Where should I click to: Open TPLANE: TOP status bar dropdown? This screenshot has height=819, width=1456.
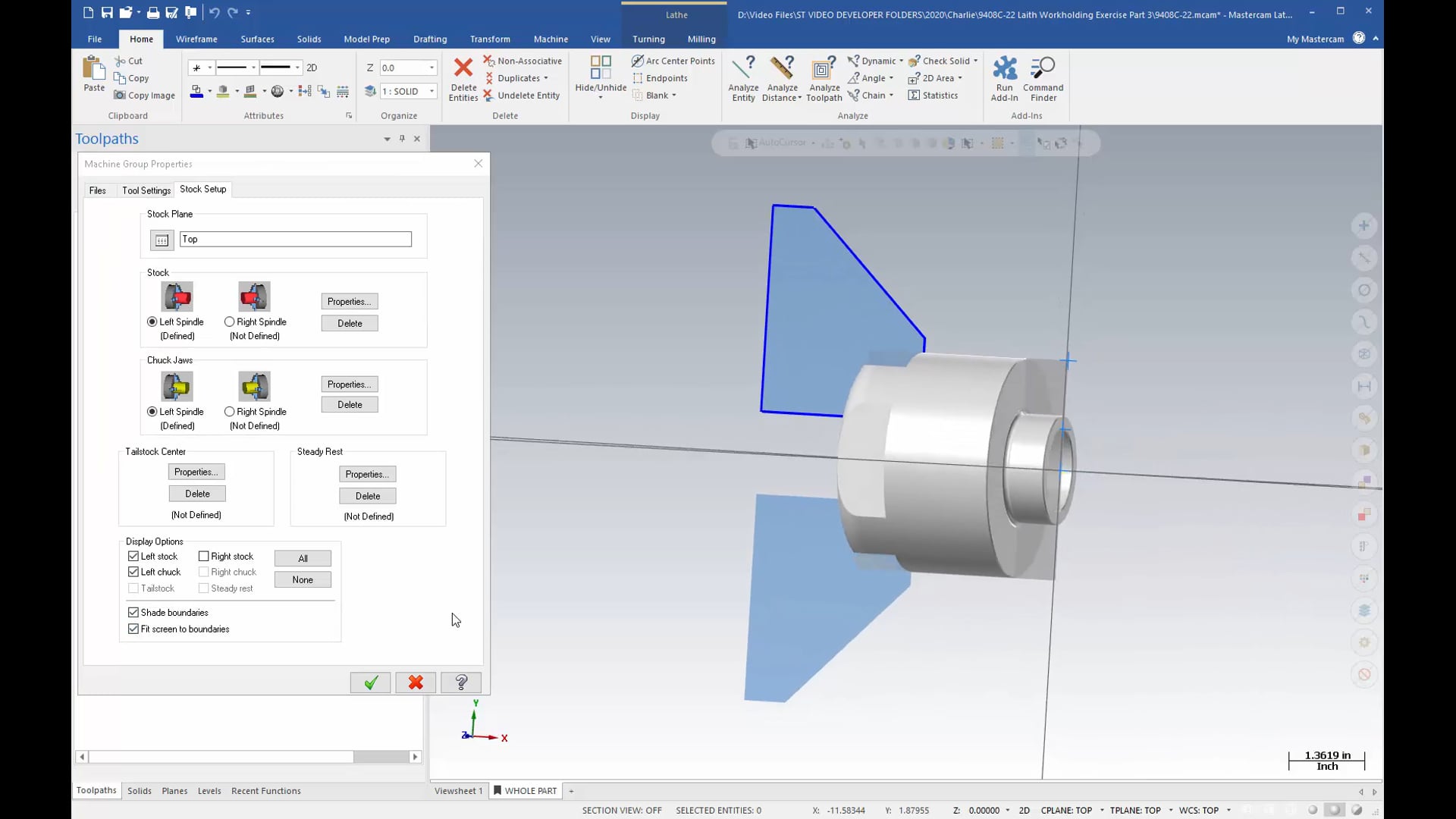click(x=1170, y=810)
